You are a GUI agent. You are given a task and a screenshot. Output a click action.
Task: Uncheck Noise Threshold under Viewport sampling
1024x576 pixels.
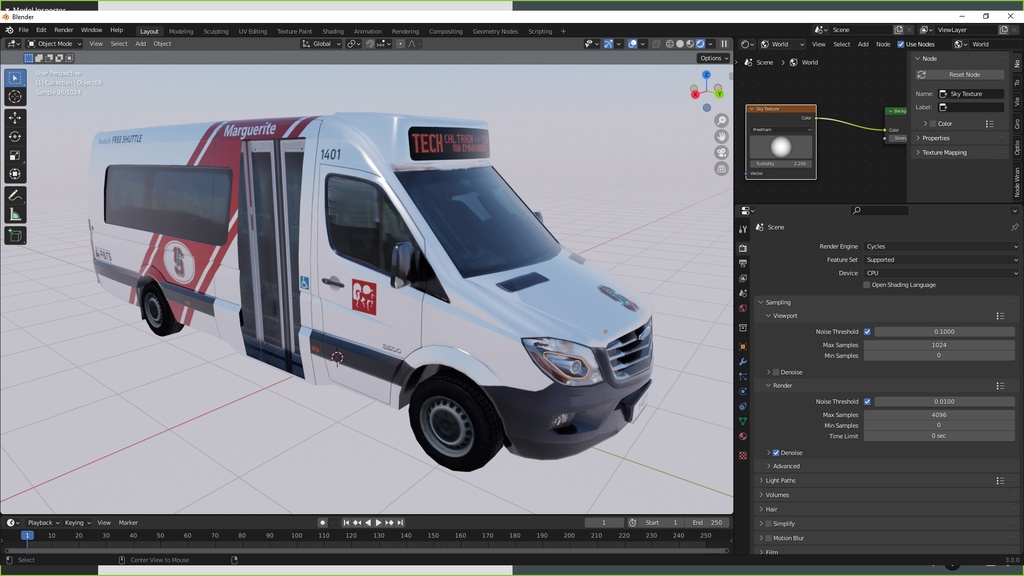(869, 331)
